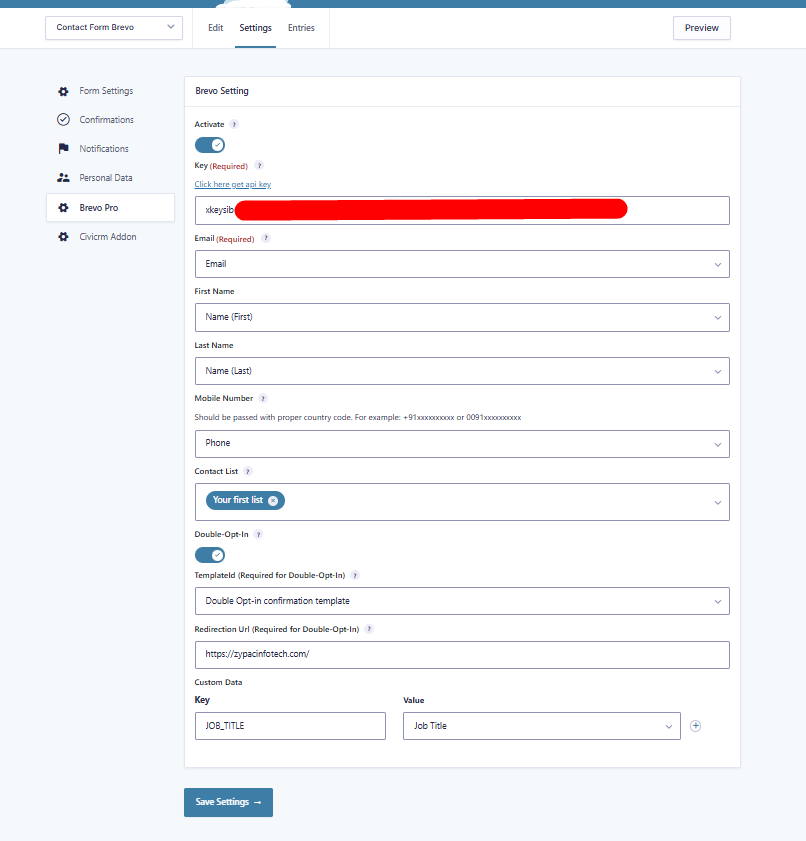This screenshot has height=841, width=806.
Task: Open the Mobile Number Phone dropdown
Action: (x=462, y=444)
